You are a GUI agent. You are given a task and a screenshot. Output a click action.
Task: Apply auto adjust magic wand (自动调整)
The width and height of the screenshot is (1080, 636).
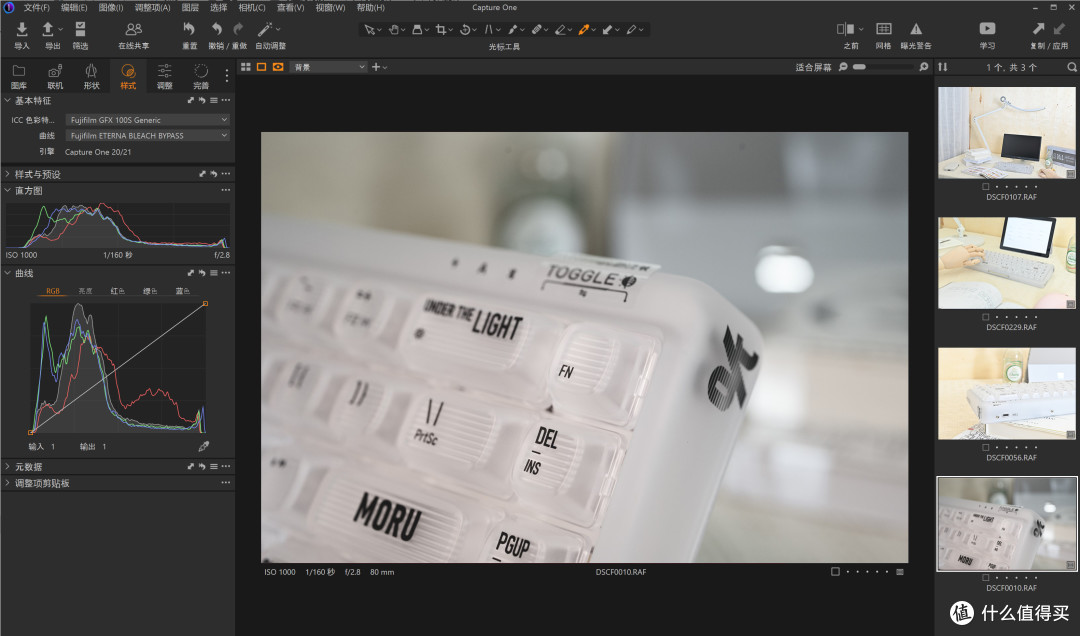click(264, 29)
